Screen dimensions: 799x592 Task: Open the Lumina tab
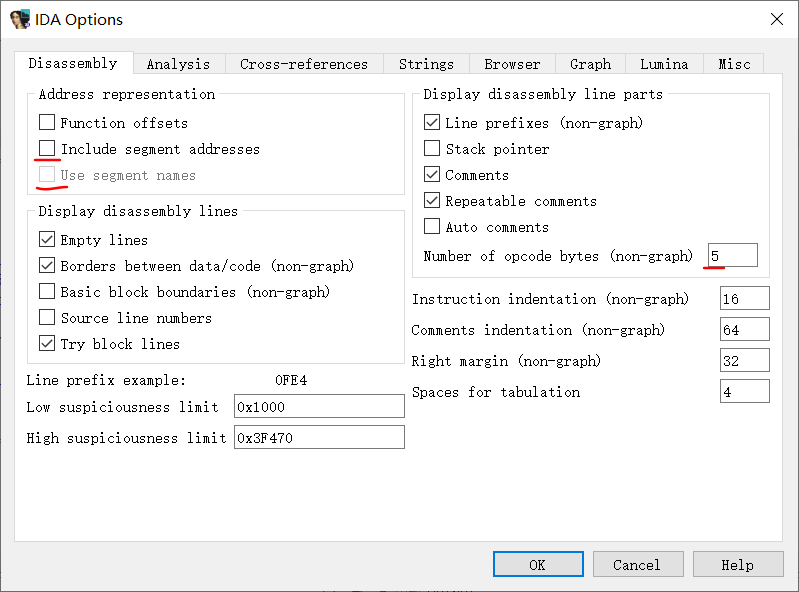click(664, 64)
